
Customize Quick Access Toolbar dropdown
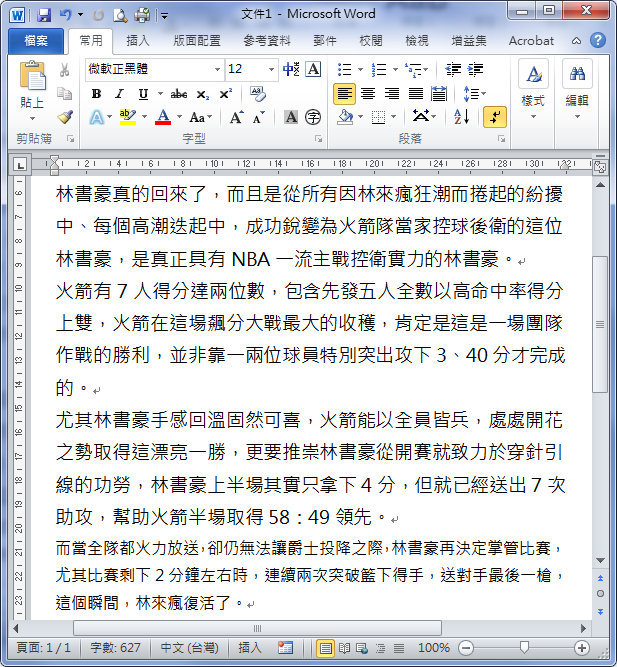[164, 16]
